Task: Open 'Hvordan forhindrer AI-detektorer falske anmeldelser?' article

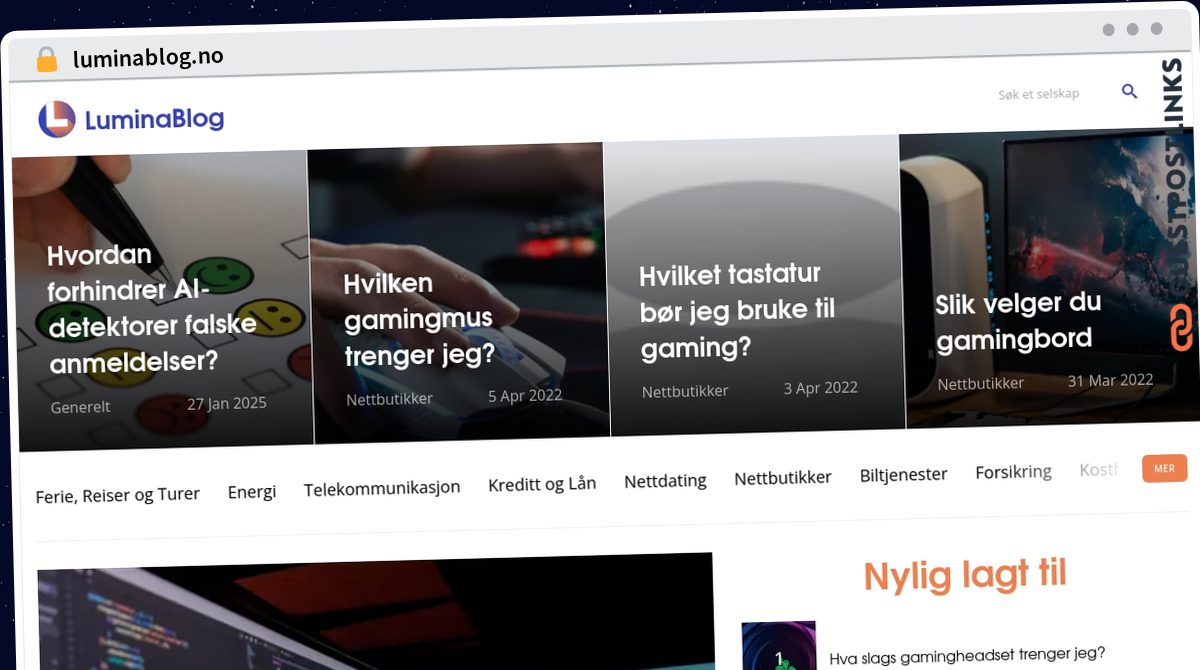Action: (x=151, y=308)
